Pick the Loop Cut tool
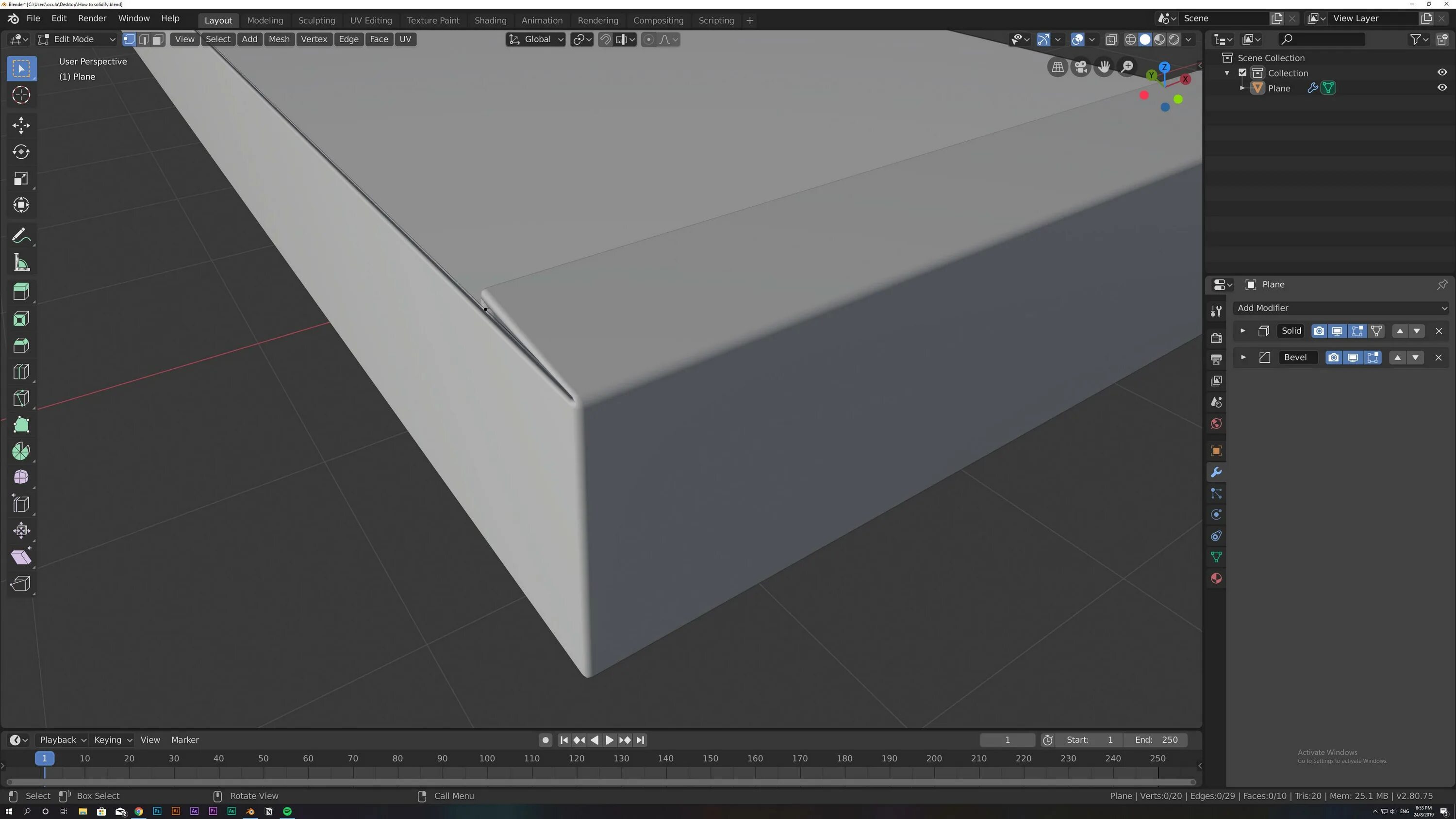This screenshot has height=819, width=1456. point(21,371)
